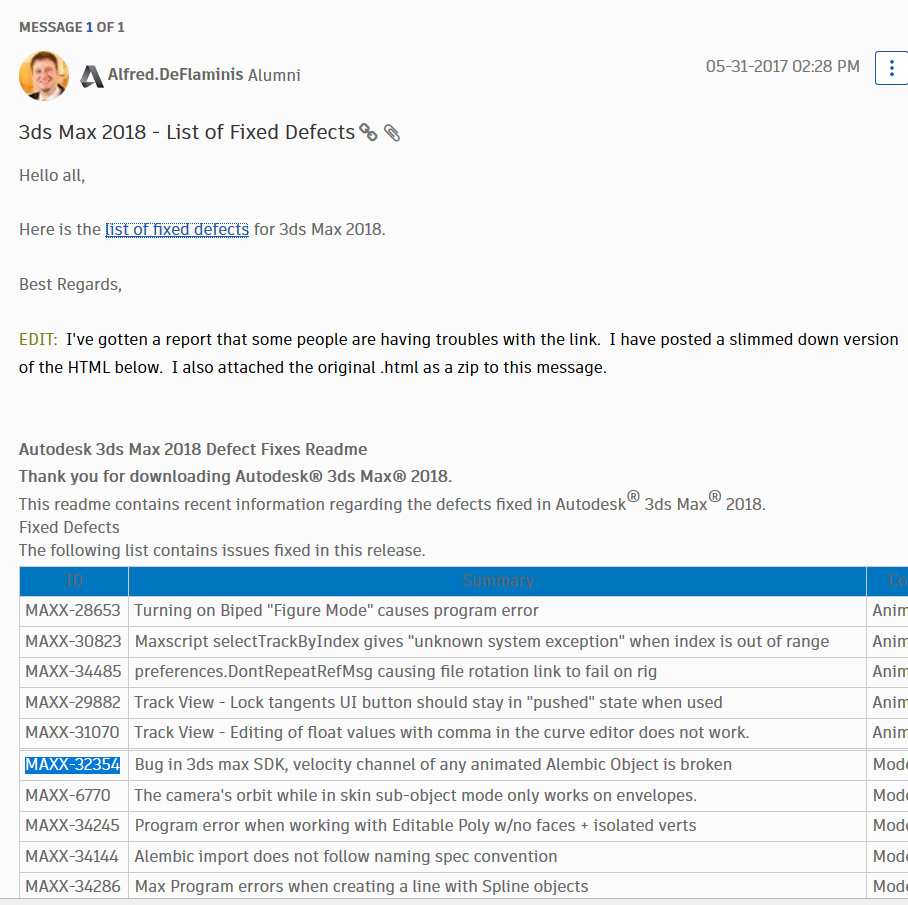Click the ID column header
The width and height of the screenshot is (908, 905).
coord(74,581)
